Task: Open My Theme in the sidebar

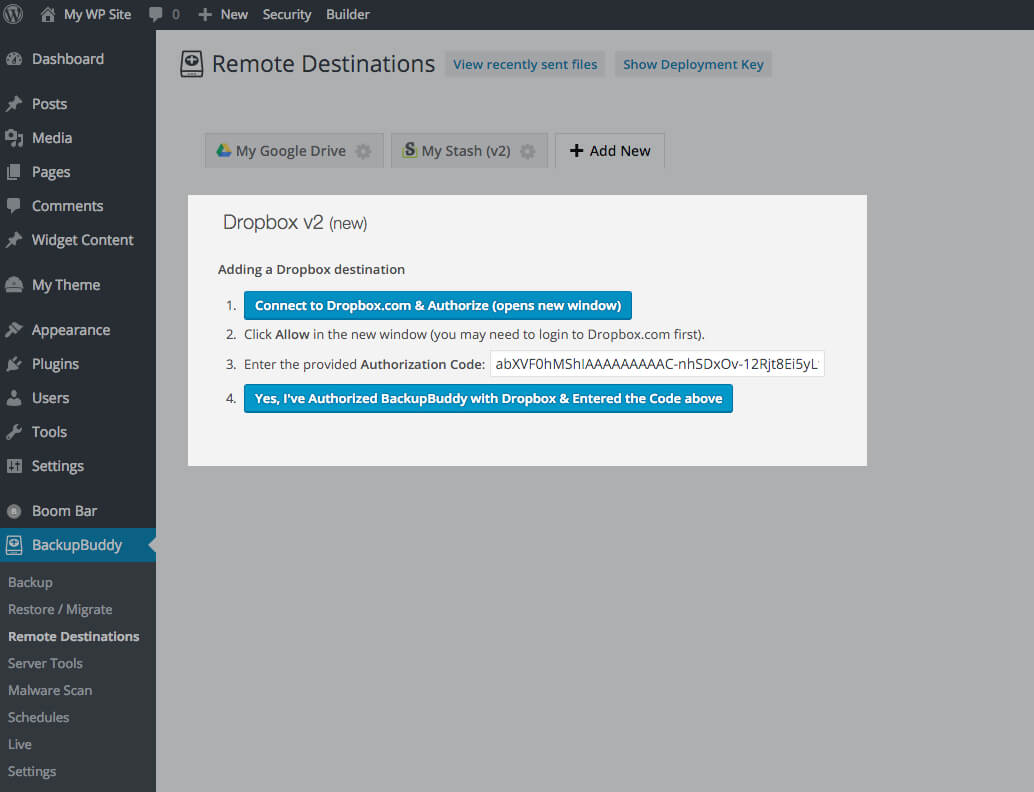Action: click(x=66, y=285)
